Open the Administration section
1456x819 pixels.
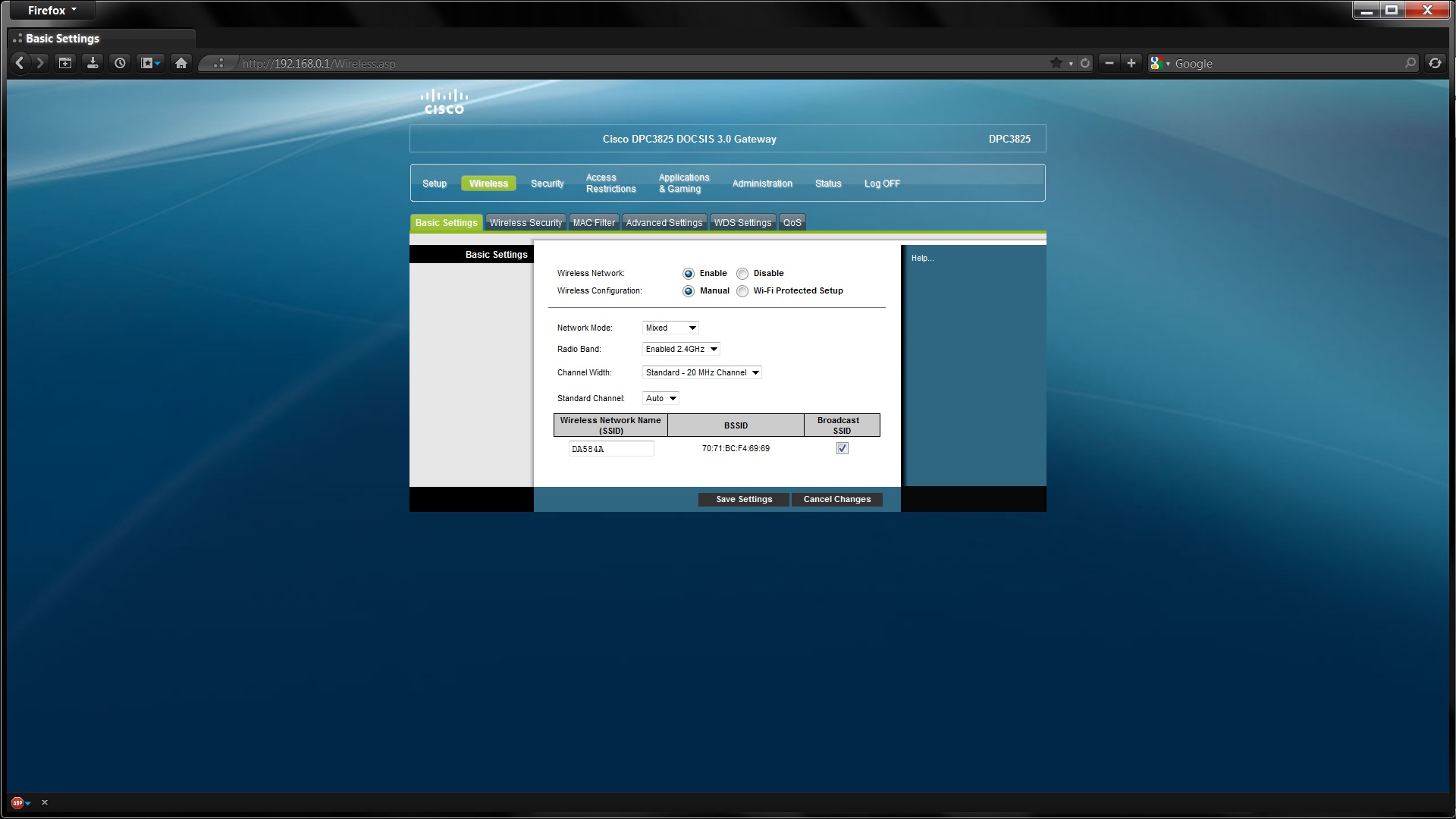coord(762,184)
